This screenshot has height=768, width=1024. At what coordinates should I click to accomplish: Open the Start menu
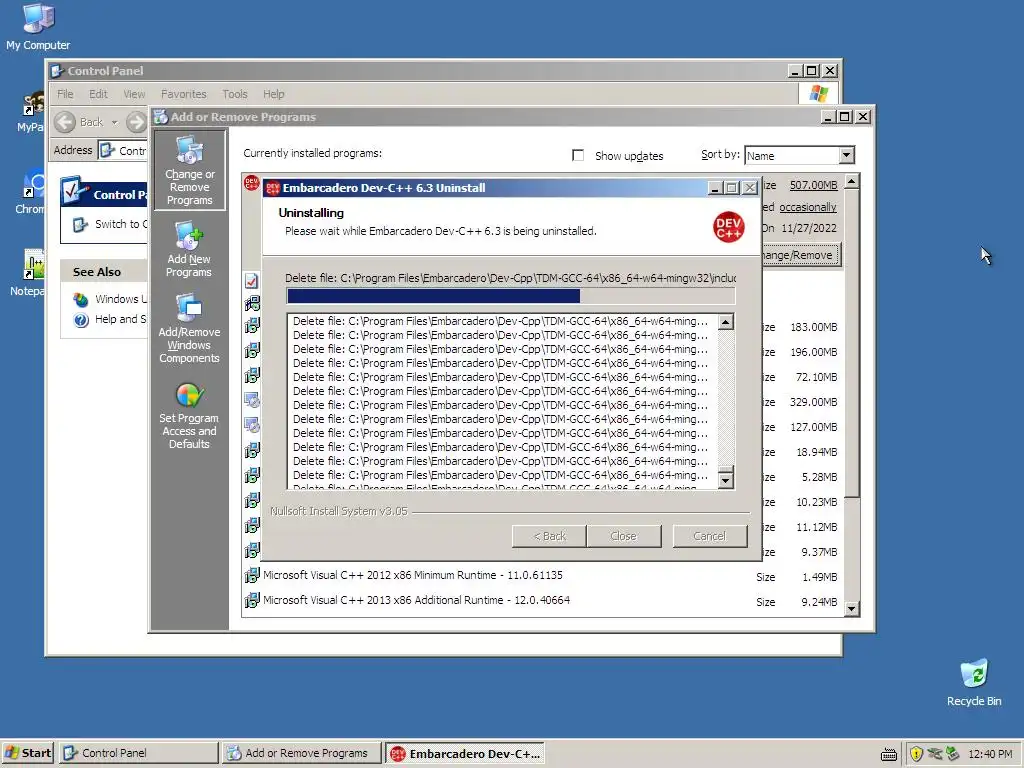point(28,753)
